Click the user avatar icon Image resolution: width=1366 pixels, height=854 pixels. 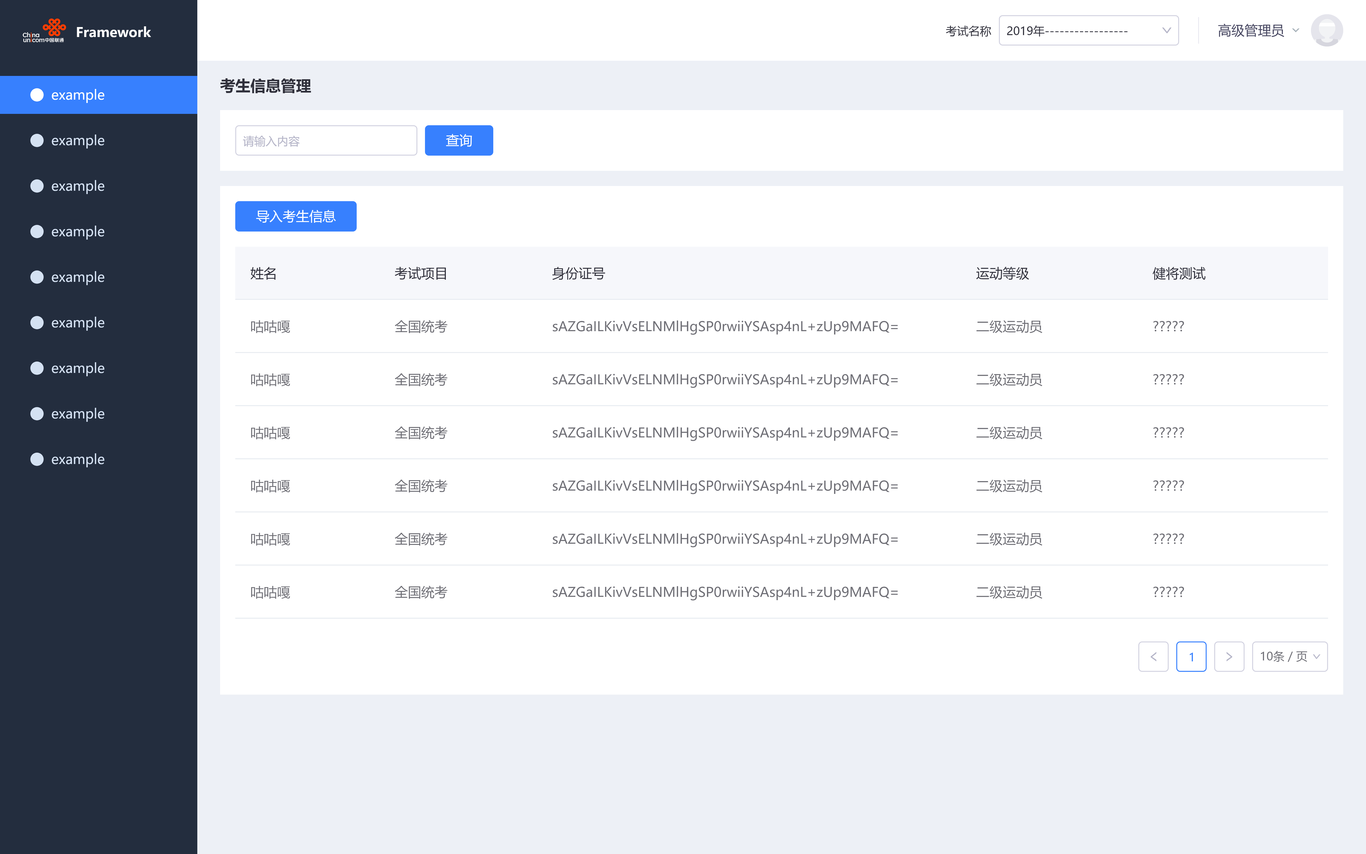tap(1327, 31)
